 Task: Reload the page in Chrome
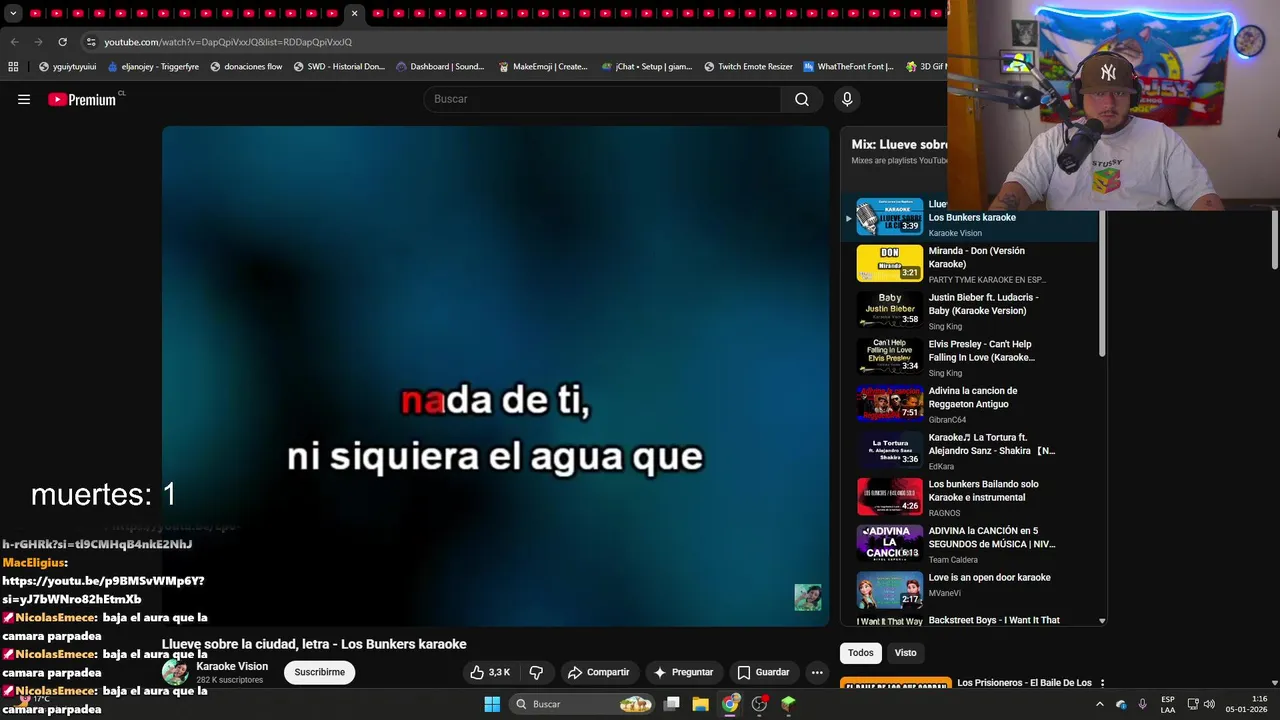tap(62, 42)
